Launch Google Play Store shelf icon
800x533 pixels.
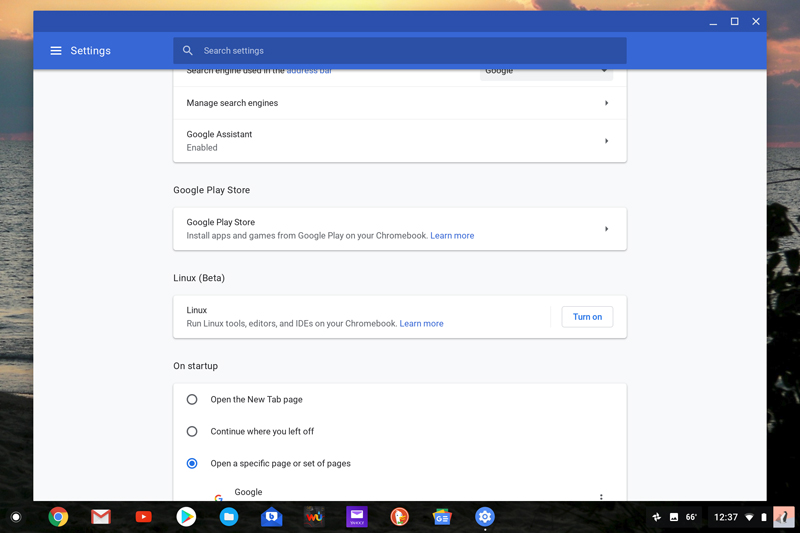[186, 517]
